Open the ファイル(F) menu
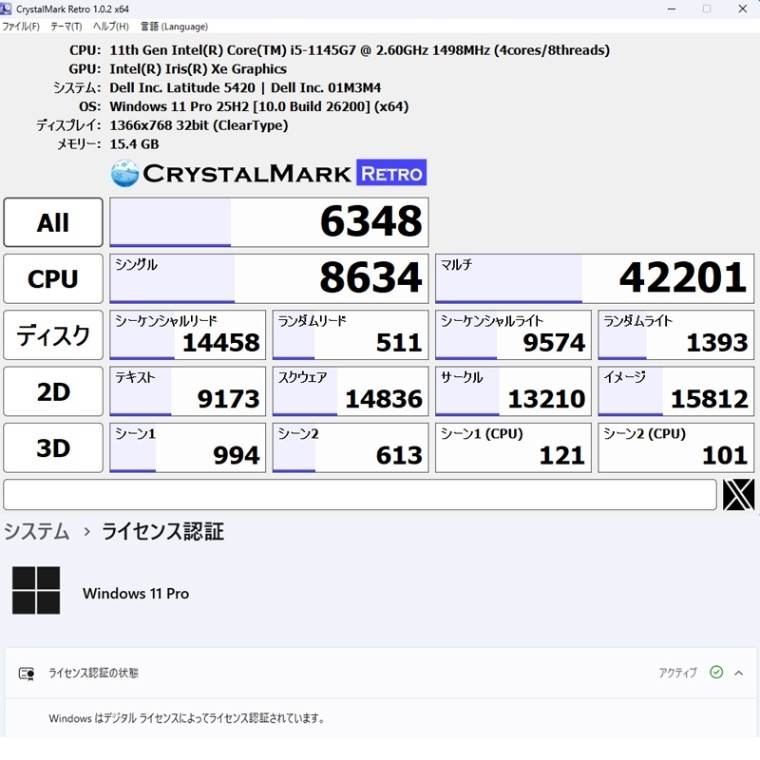The image size is (760, 760). point(21,26)
